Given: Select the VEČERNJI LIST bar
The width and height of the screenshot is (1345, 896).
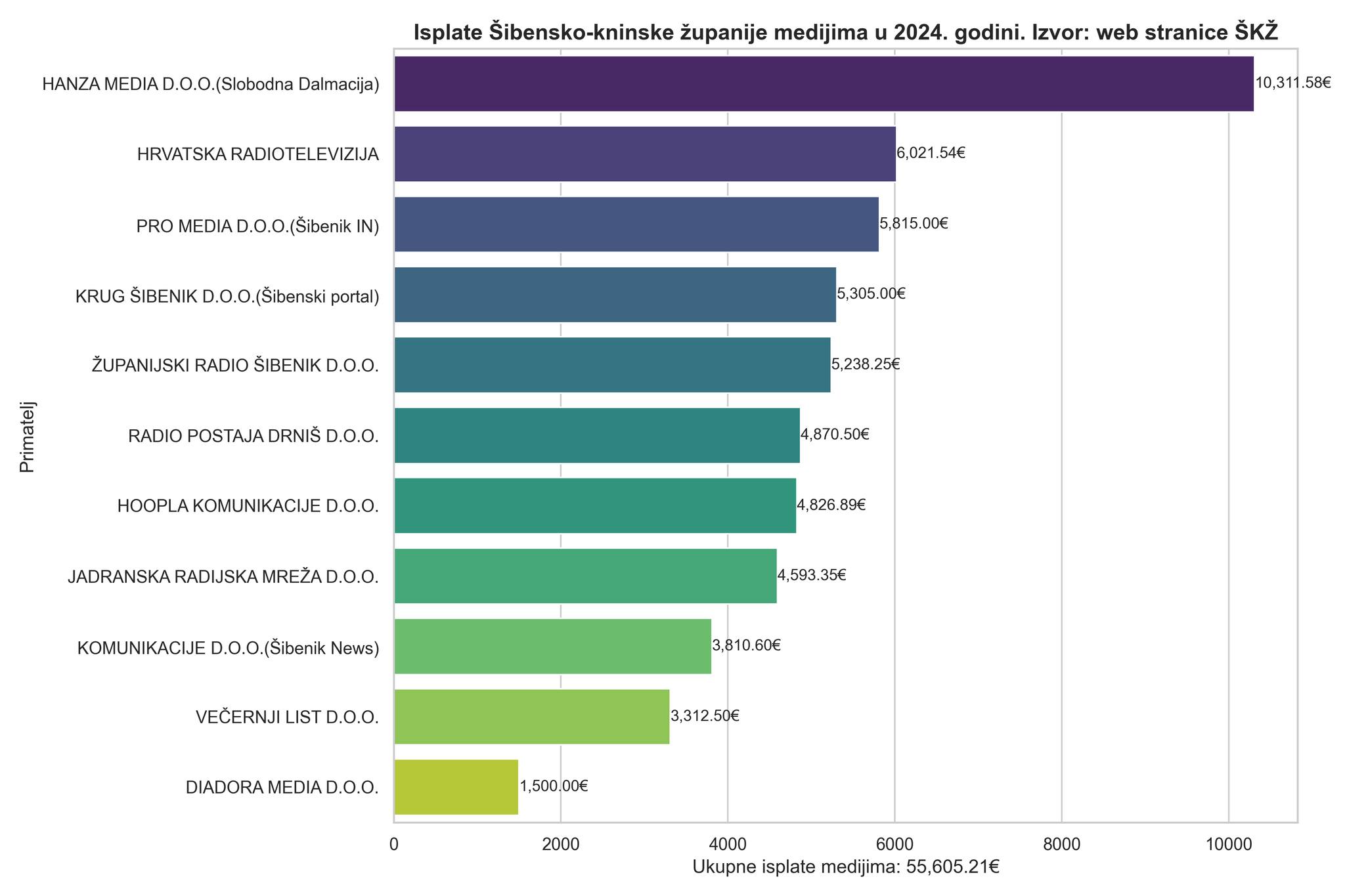Looking at the screenshot, I should tap(532, 717).
